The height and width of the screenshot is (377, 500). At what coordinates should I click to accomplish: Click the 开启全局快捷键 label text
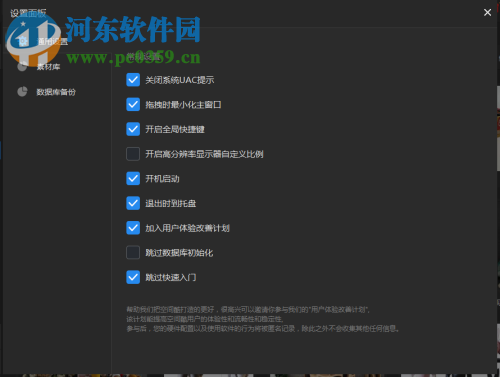pos(175,129)
